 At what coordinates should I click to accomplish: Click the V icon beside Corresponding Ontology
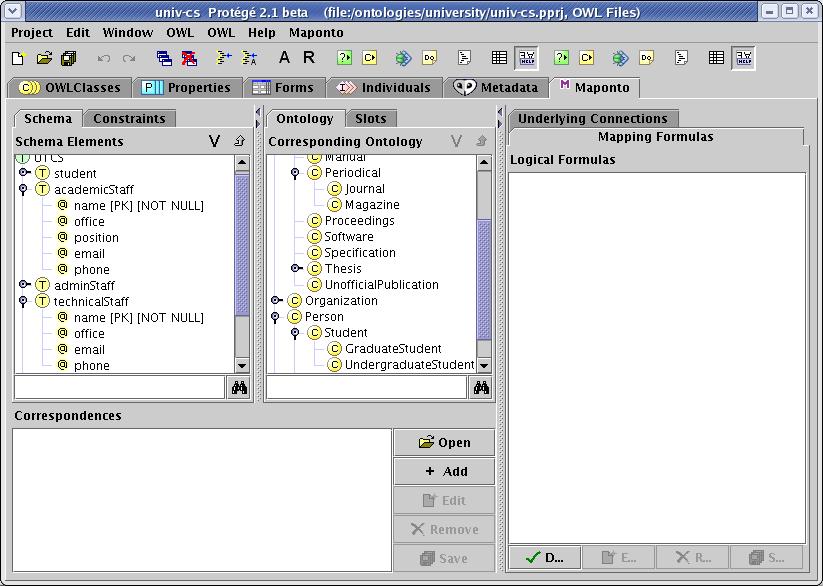point(456,141)
